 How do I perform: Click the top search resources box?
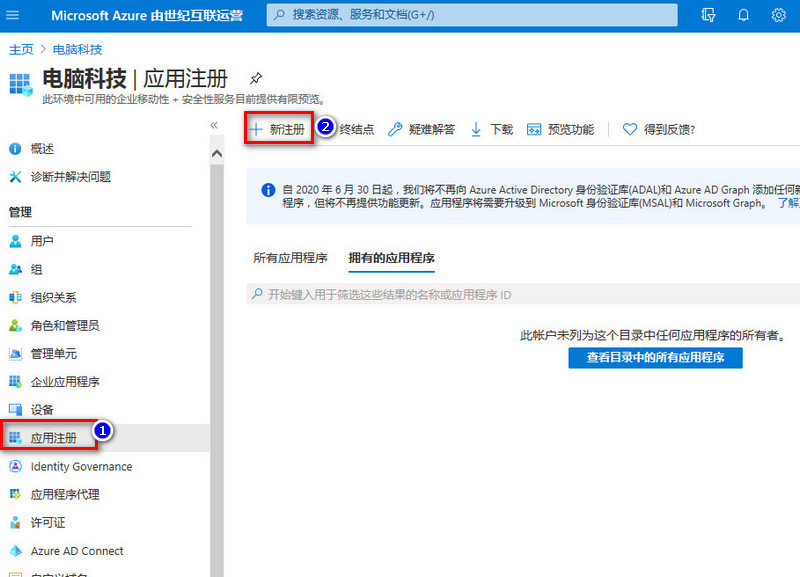(472, 15)
